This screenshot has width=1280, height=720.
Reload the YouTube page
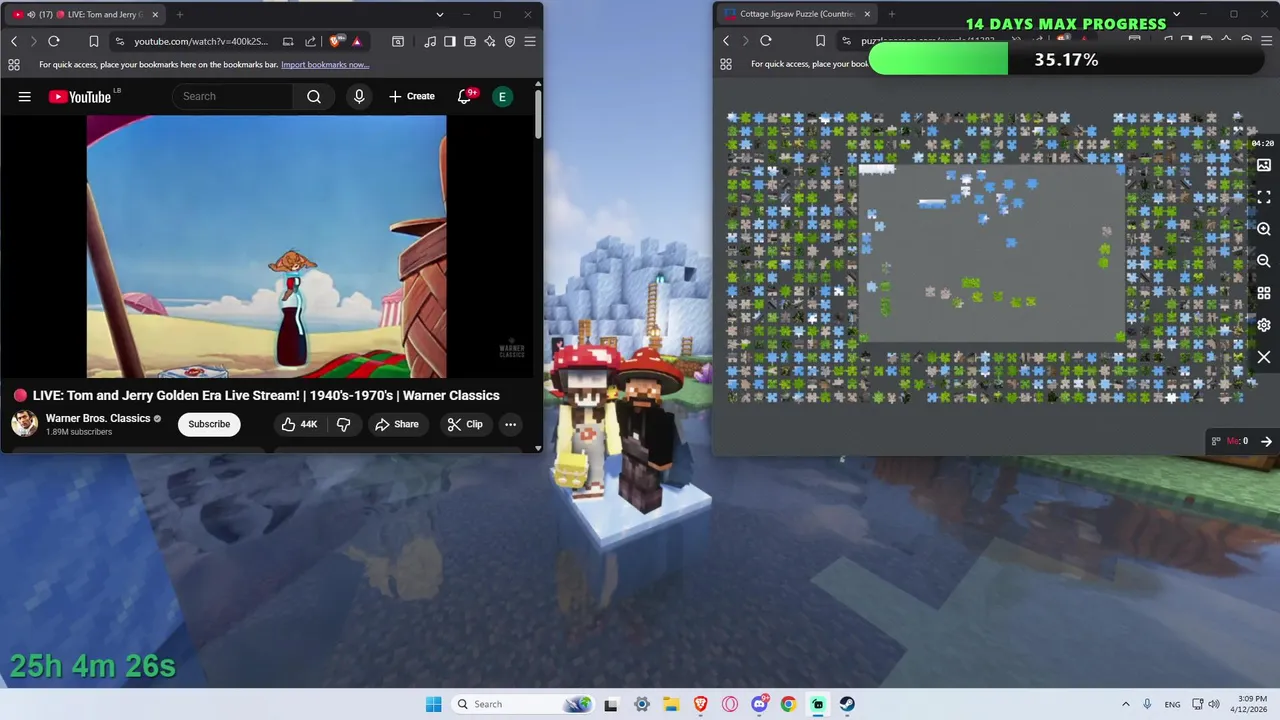point(54,41)
